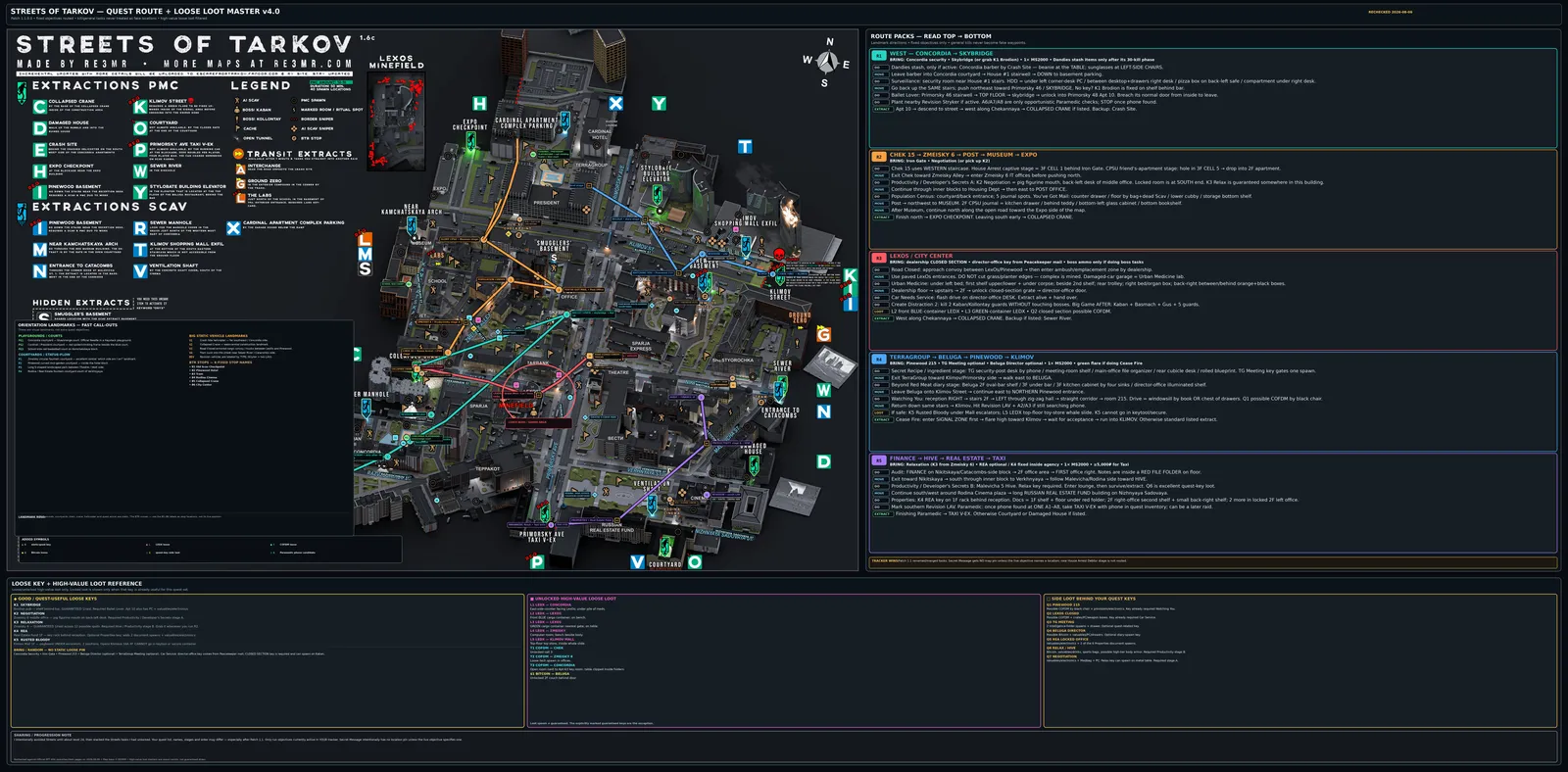Click the 'ROUTE PACKS — READ TOP → BOTTOM' heading

click(x=931, y=36)
